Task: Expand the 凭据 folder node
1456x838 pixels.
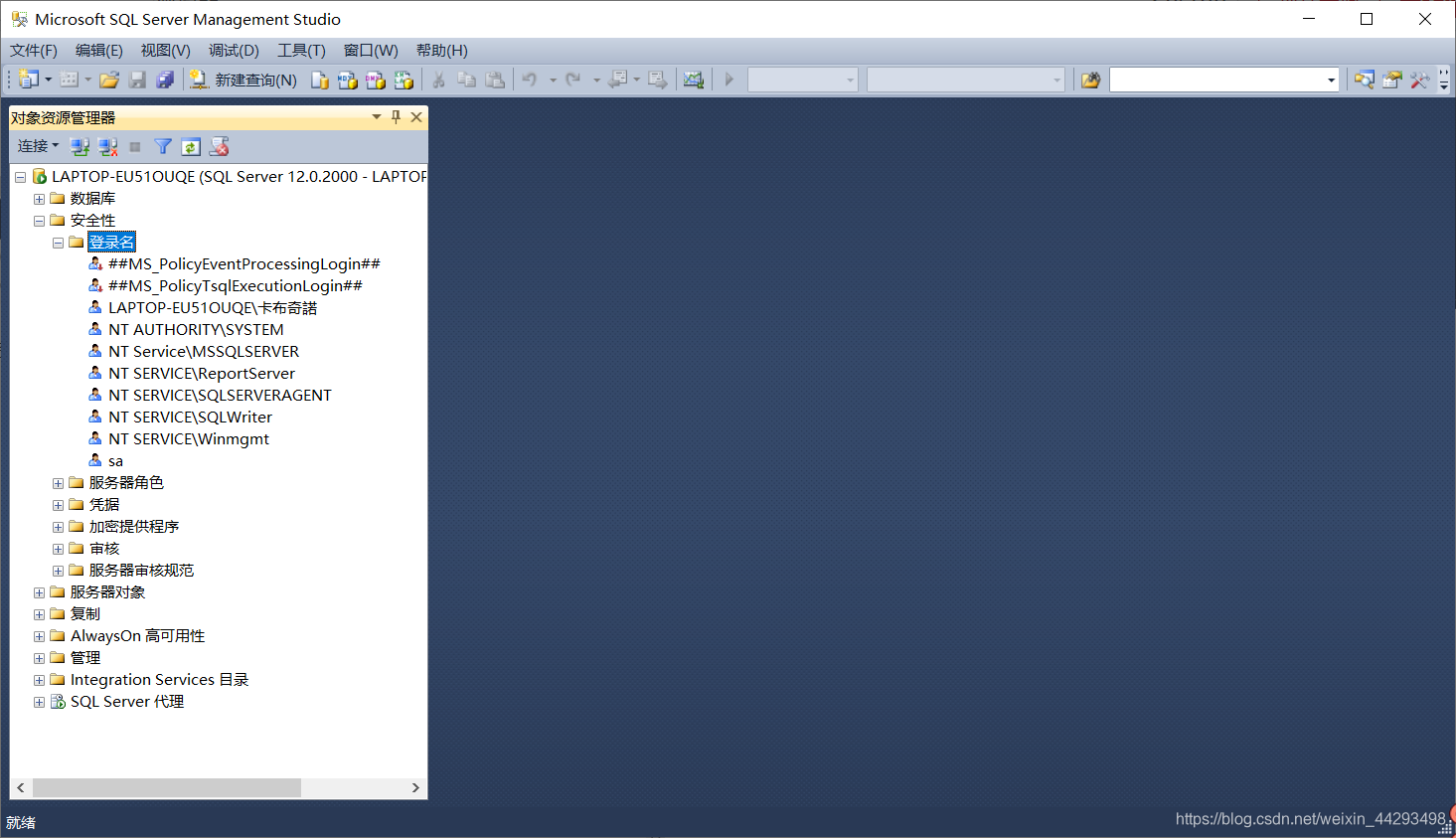Action: (58, 505)
